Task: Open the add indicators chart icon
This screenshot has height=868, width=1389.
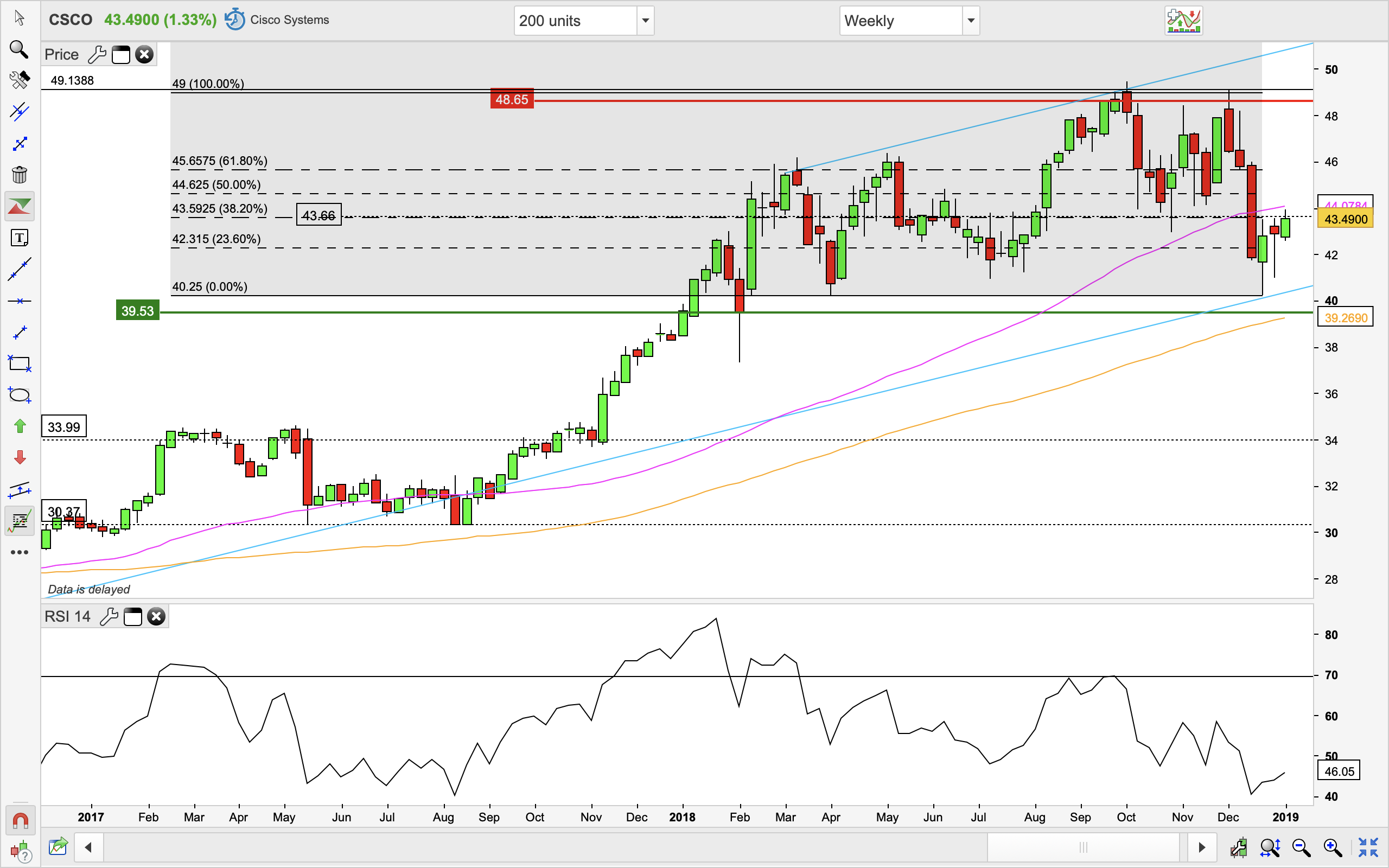Action: point(1183,21)
